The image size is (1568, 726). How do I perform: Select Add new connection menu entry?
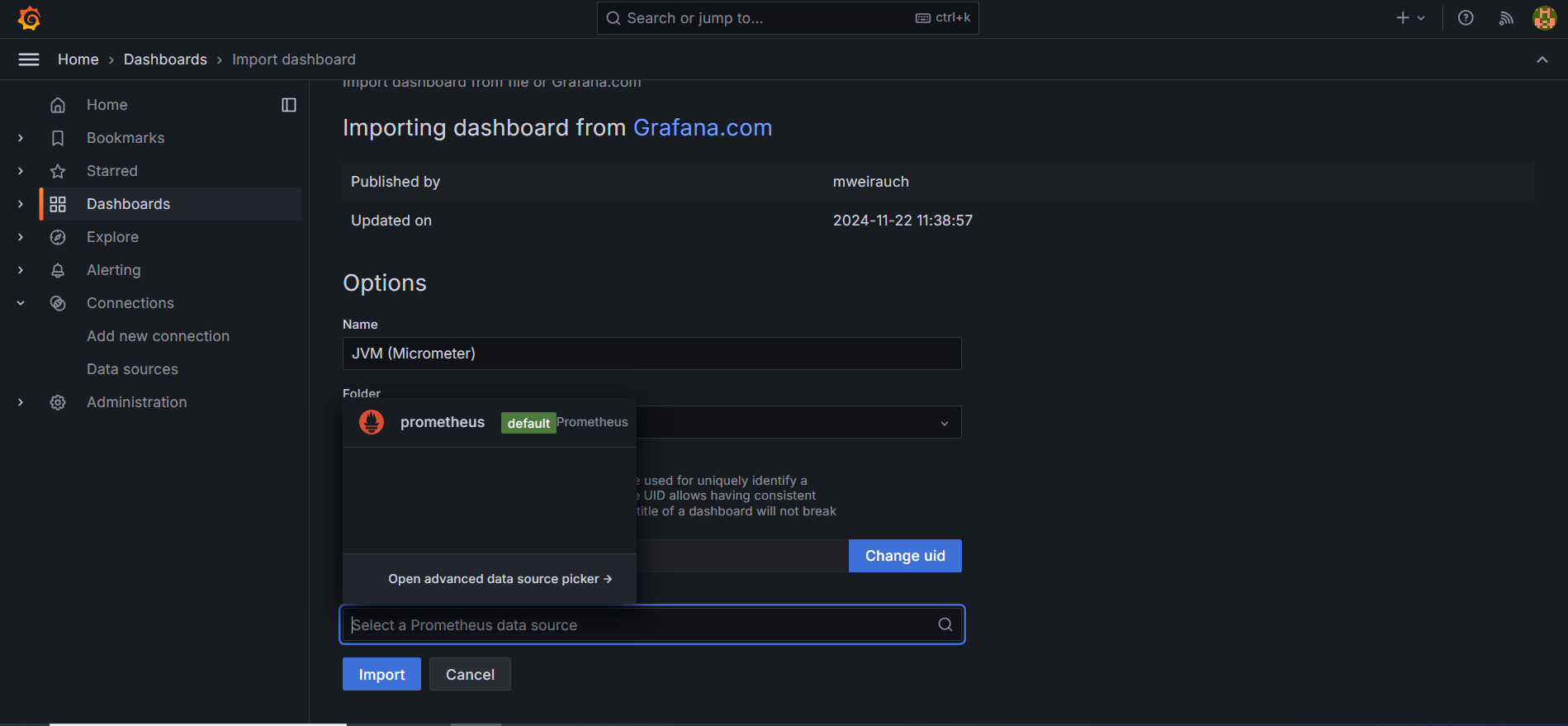[159, 336]
